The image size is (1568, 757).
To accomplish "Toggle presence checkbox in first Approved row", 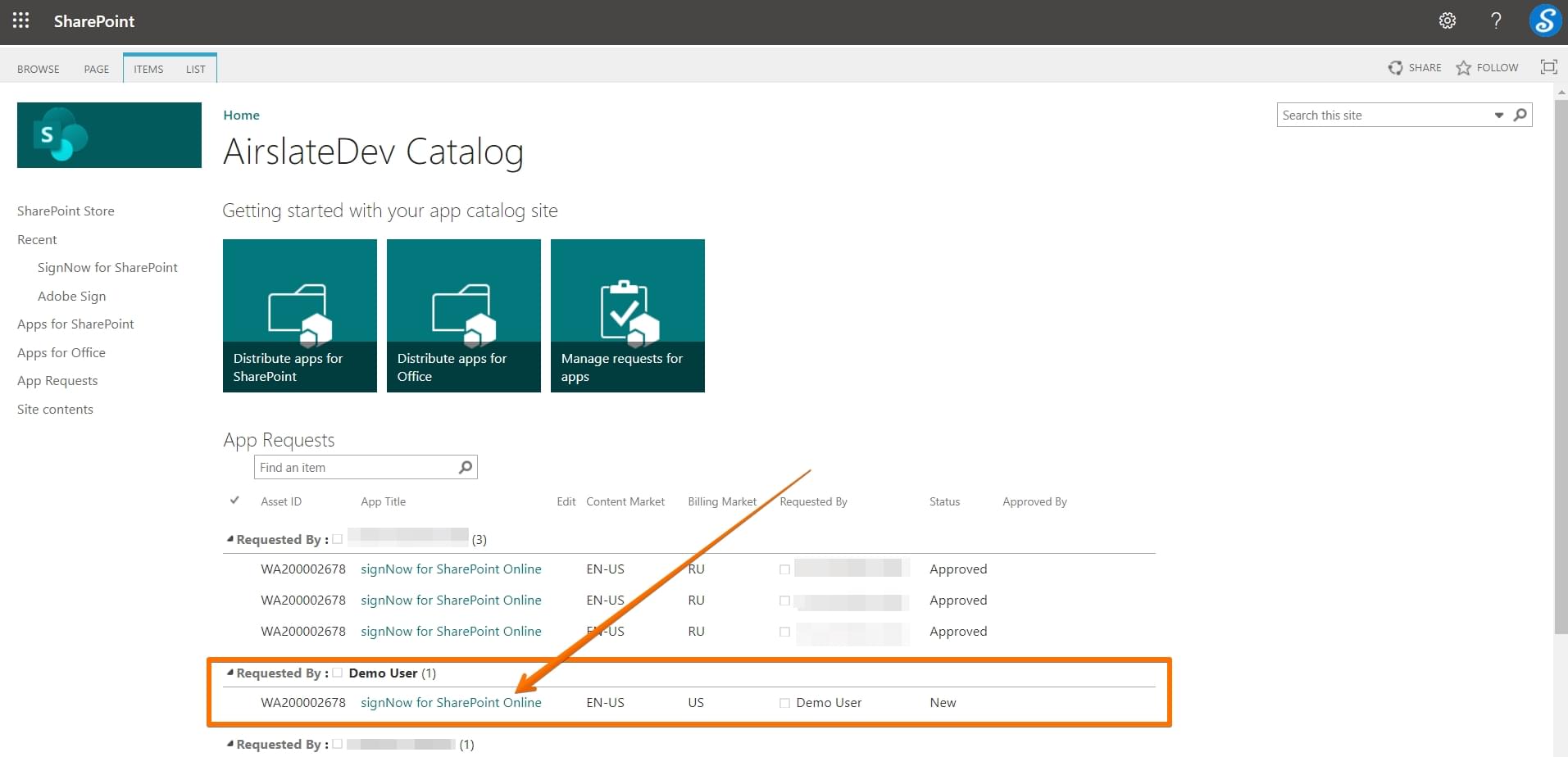I will click(784, 569).
